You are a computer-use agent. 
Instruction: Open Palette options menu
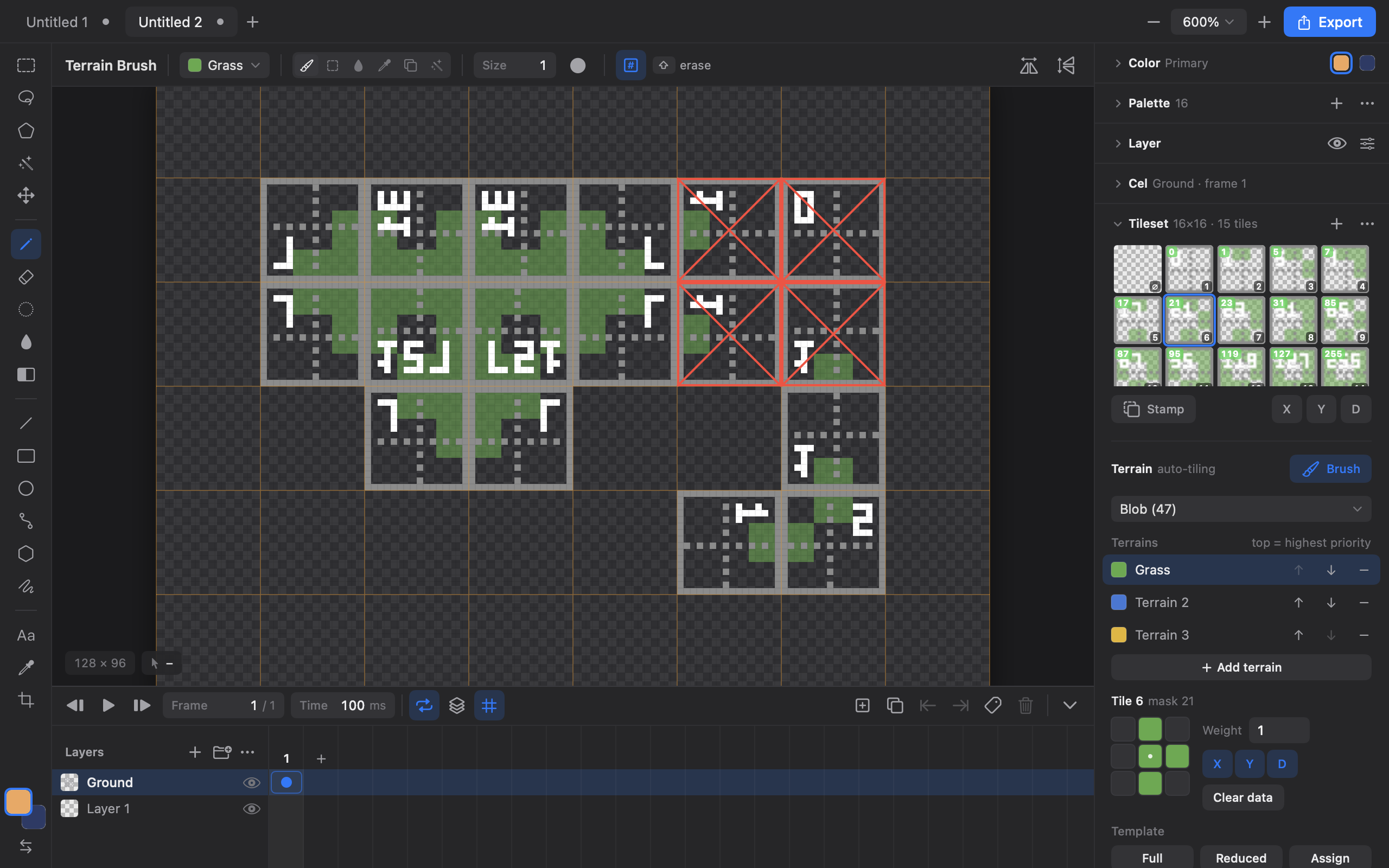tap(1367, 103)
